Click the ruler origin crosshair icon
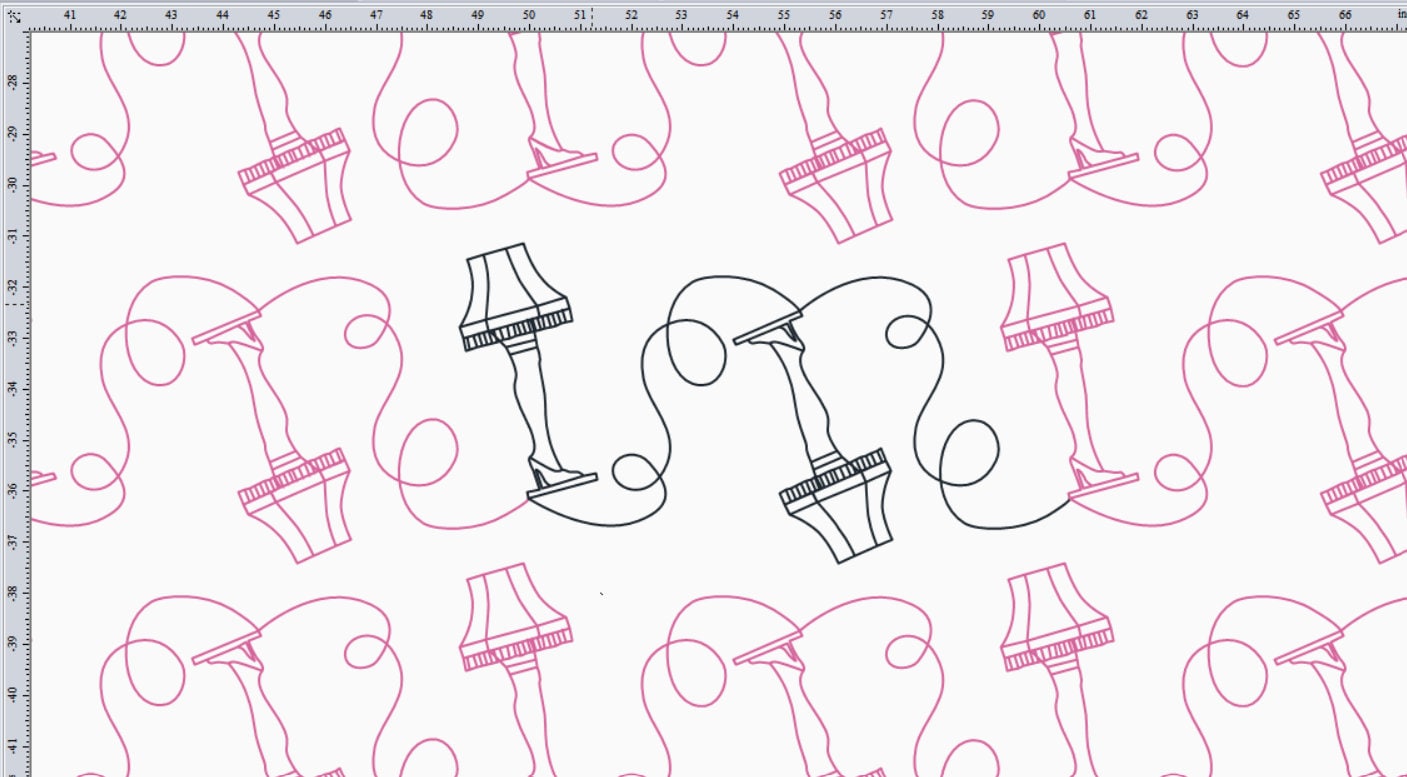 click(14, 15)
